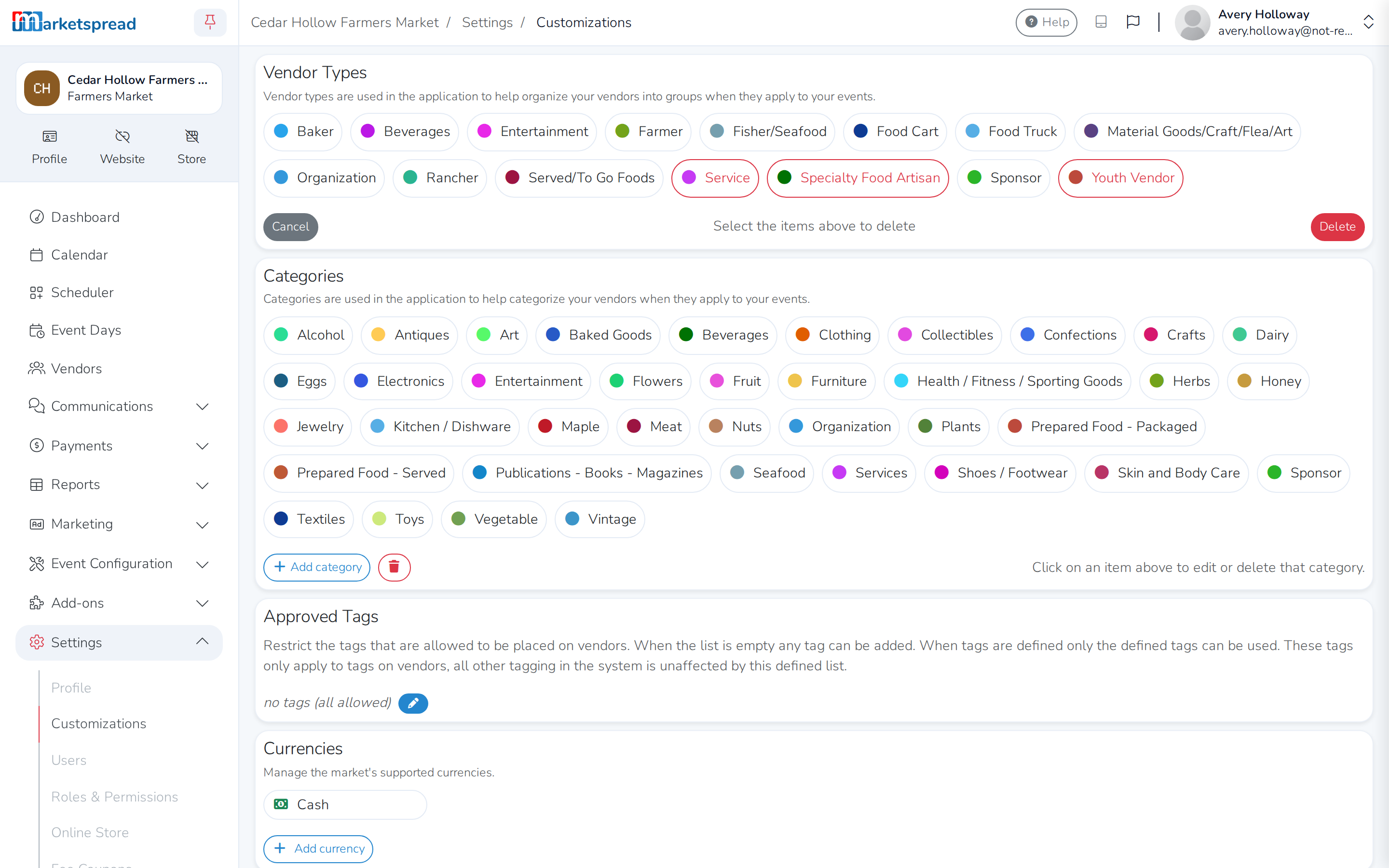This screenshot has height=868, width=1389.
Task: Collapse the Settings menu
Action: [x=119, y=642]
